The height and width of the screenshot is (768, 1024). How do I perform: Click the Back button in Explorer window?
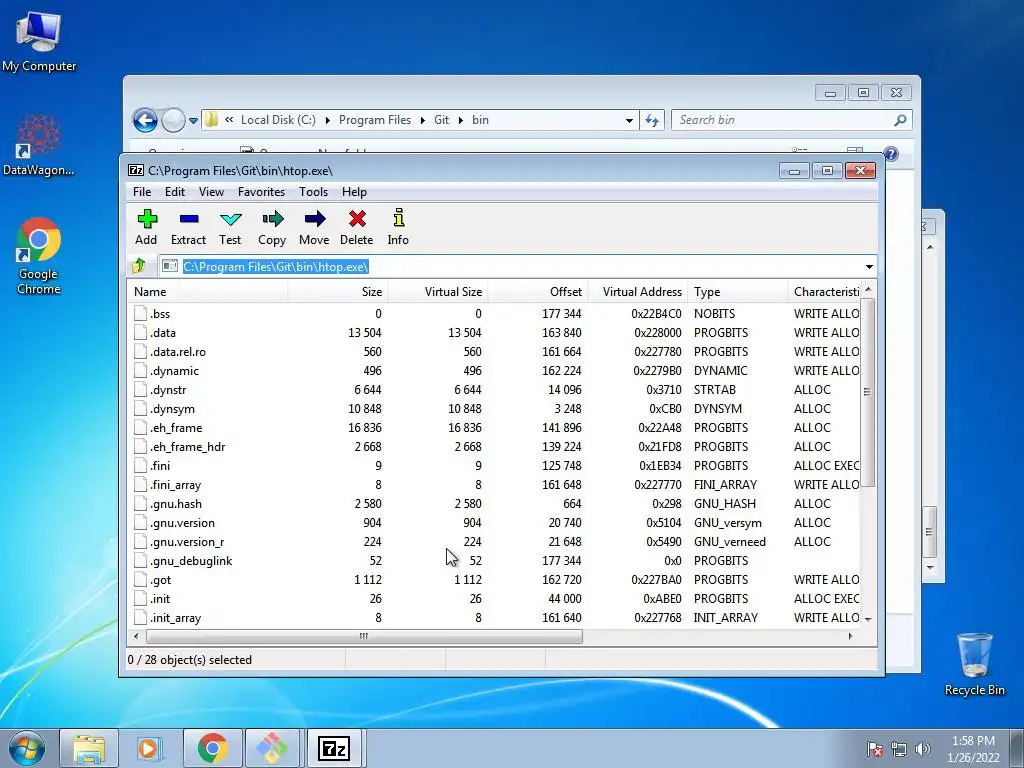145,120
